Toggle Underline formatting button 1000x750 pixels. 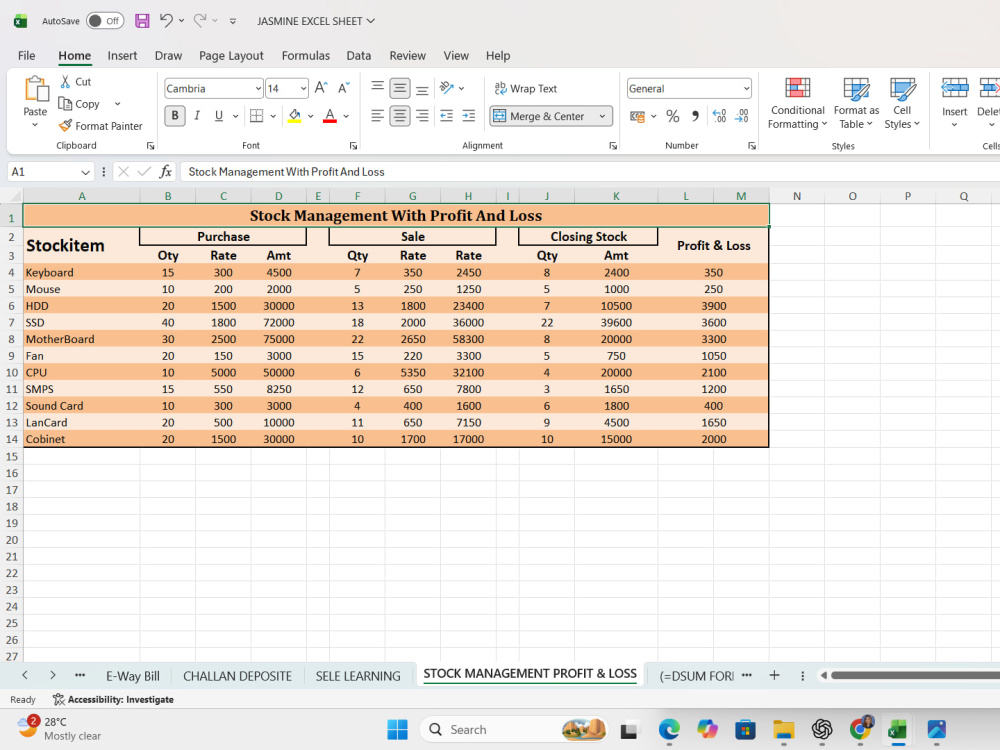coord(219,115)
